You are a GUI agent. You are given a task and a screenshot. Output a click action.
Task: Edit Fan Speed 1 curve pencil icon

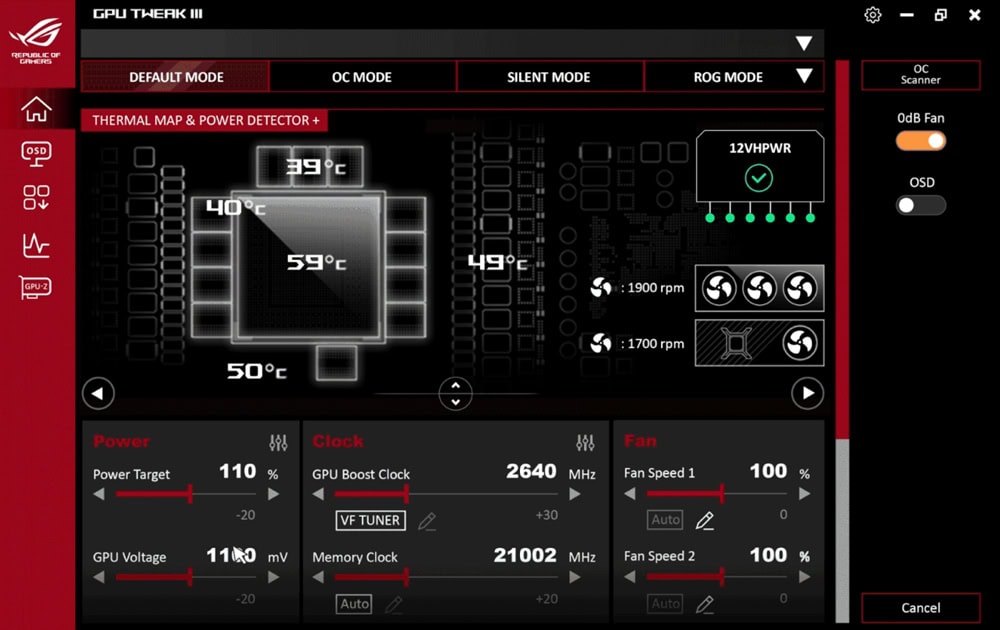click(705, 520)
